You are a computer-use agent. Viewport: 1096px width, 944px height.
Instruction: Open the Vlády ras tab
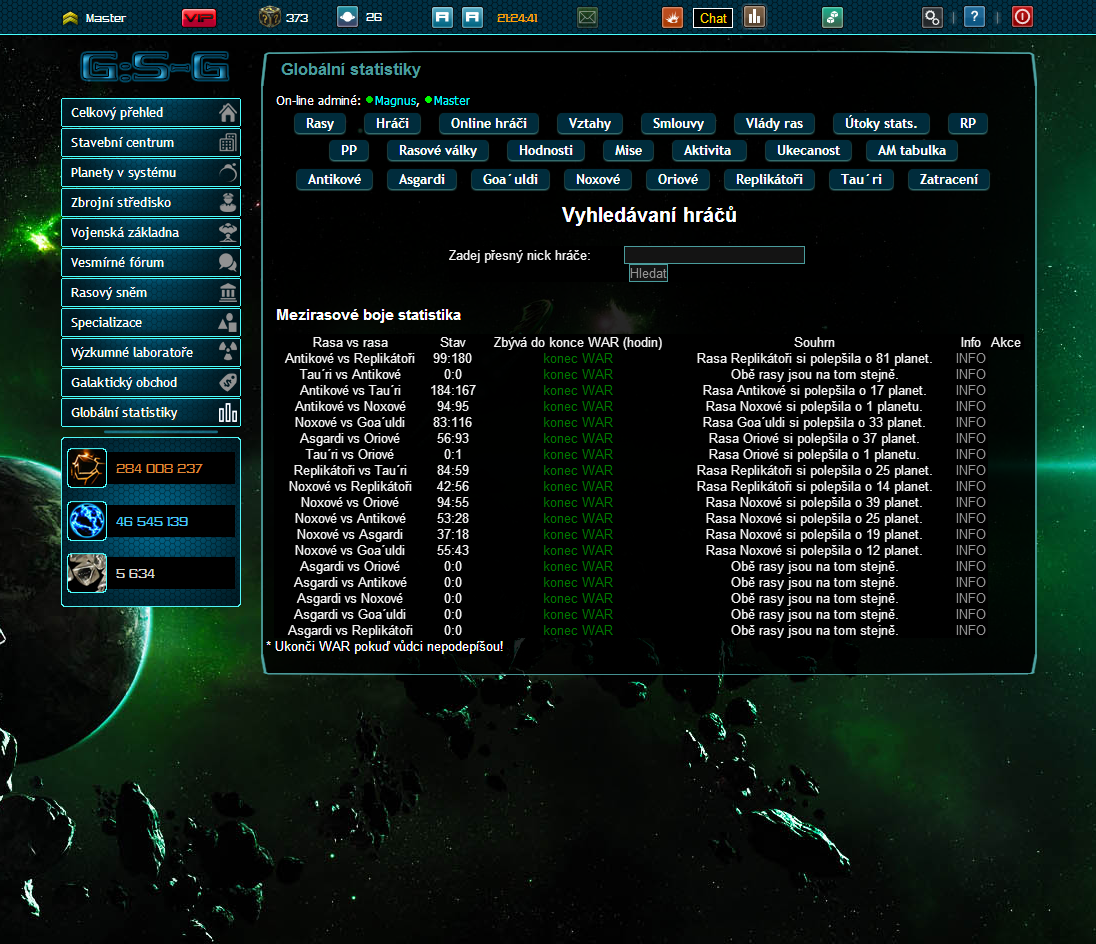[774, 124]
